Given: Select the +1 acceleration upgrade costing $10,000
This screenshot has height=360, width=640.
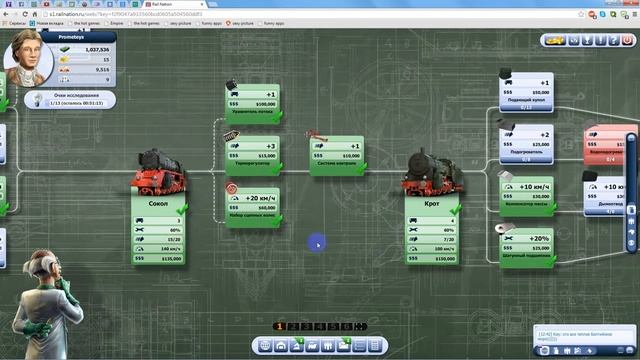Looking at the screenshot, I should [x=337, y=156].
